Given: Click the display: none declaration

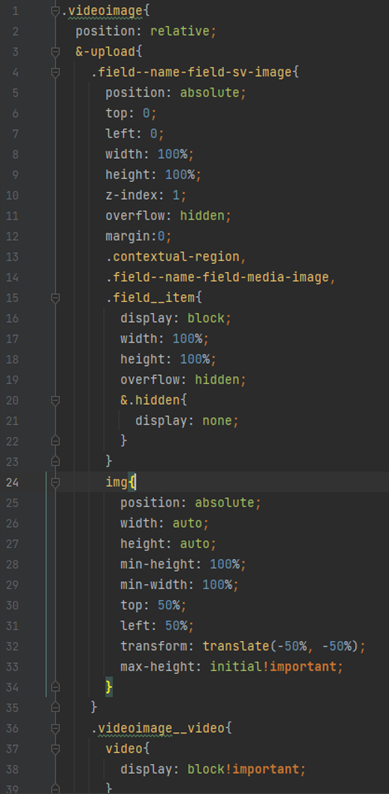Looking at the screenshot, I should coord(186,421).
